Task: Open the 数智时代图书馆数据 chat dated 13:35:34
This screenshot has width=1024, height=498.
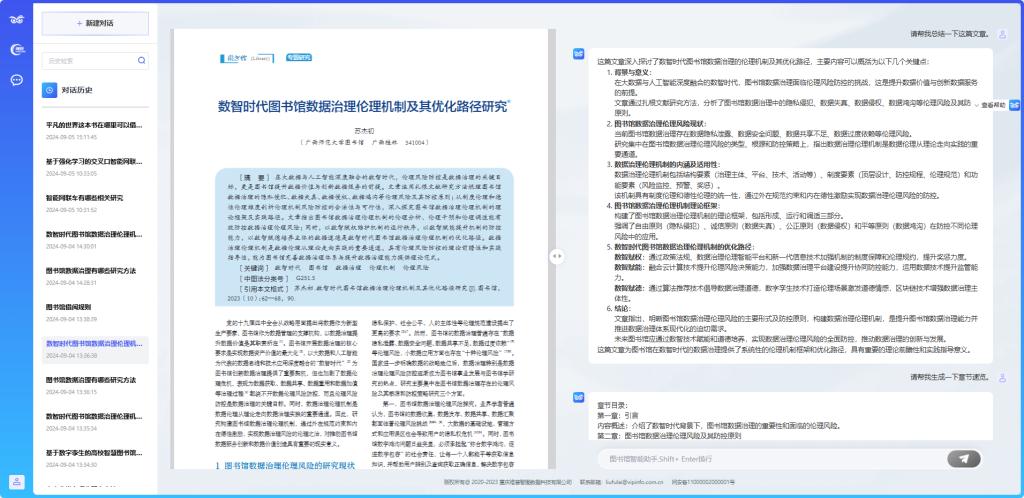Action: pyautogui.click(x=94, y=422)
